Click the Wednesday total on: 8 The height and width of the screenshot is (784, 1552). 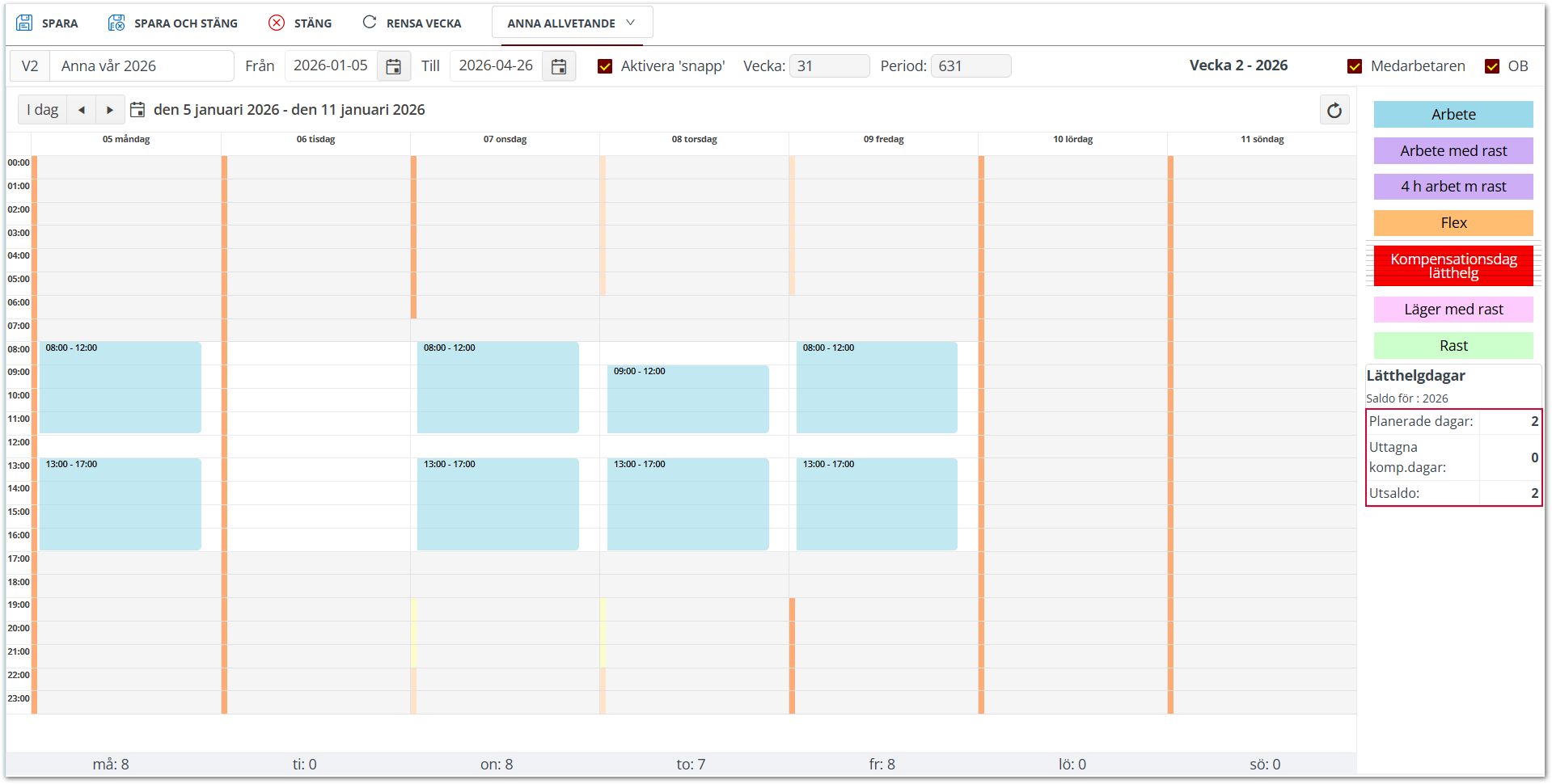(x=497, y=765)
